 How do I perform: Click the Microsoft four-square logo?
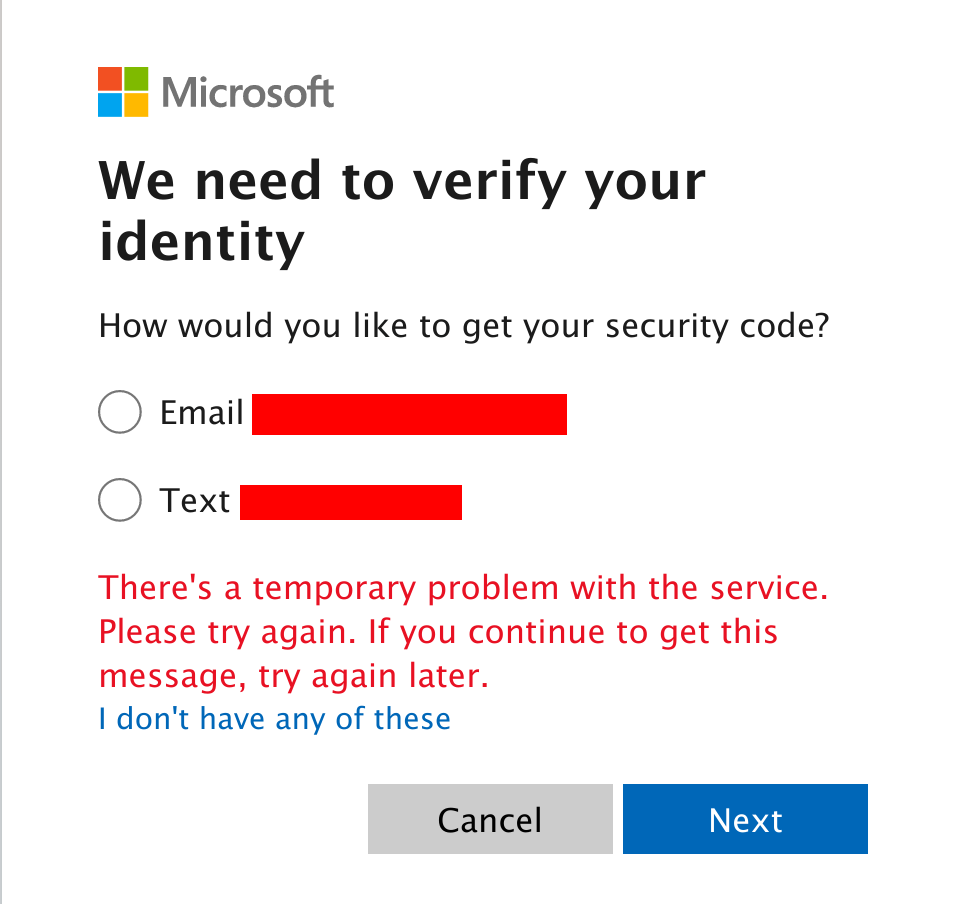123,92
